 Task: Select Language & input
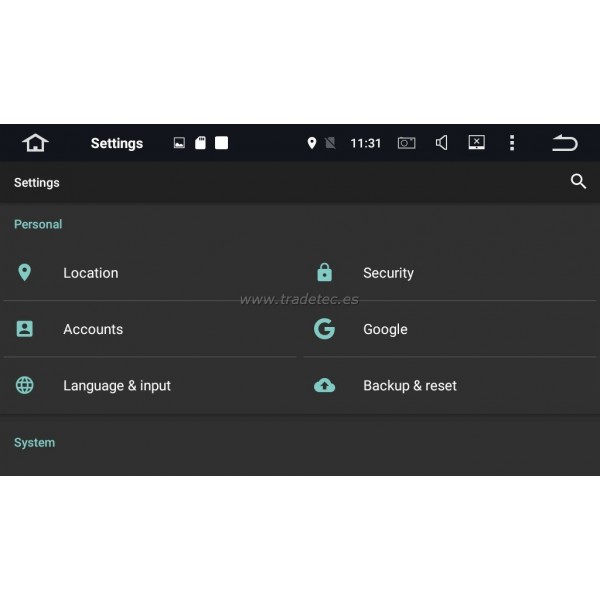tap(116, 385)
